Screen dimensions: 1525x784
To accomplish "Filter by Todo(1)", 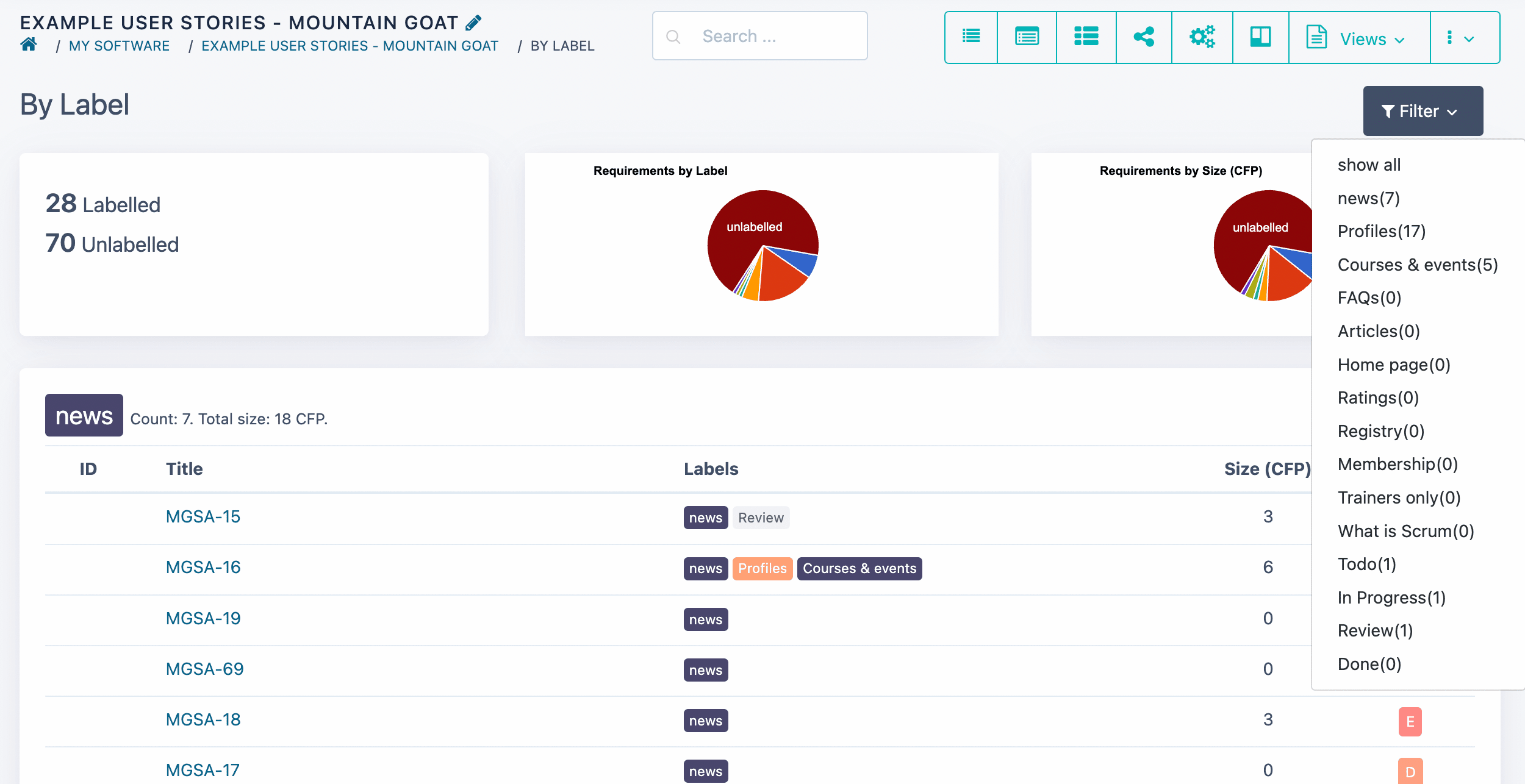I will coord(1367,564).
